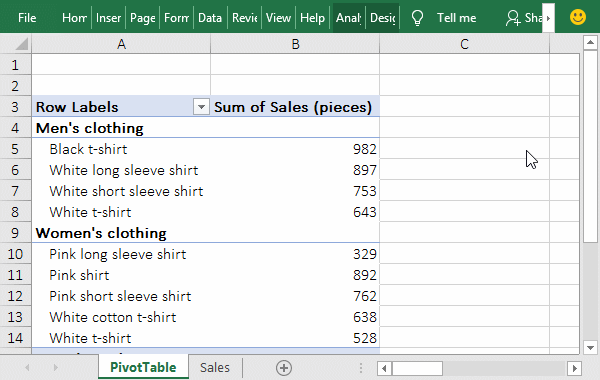Select the White t-shirt cell in row 14

pos(121,338)
